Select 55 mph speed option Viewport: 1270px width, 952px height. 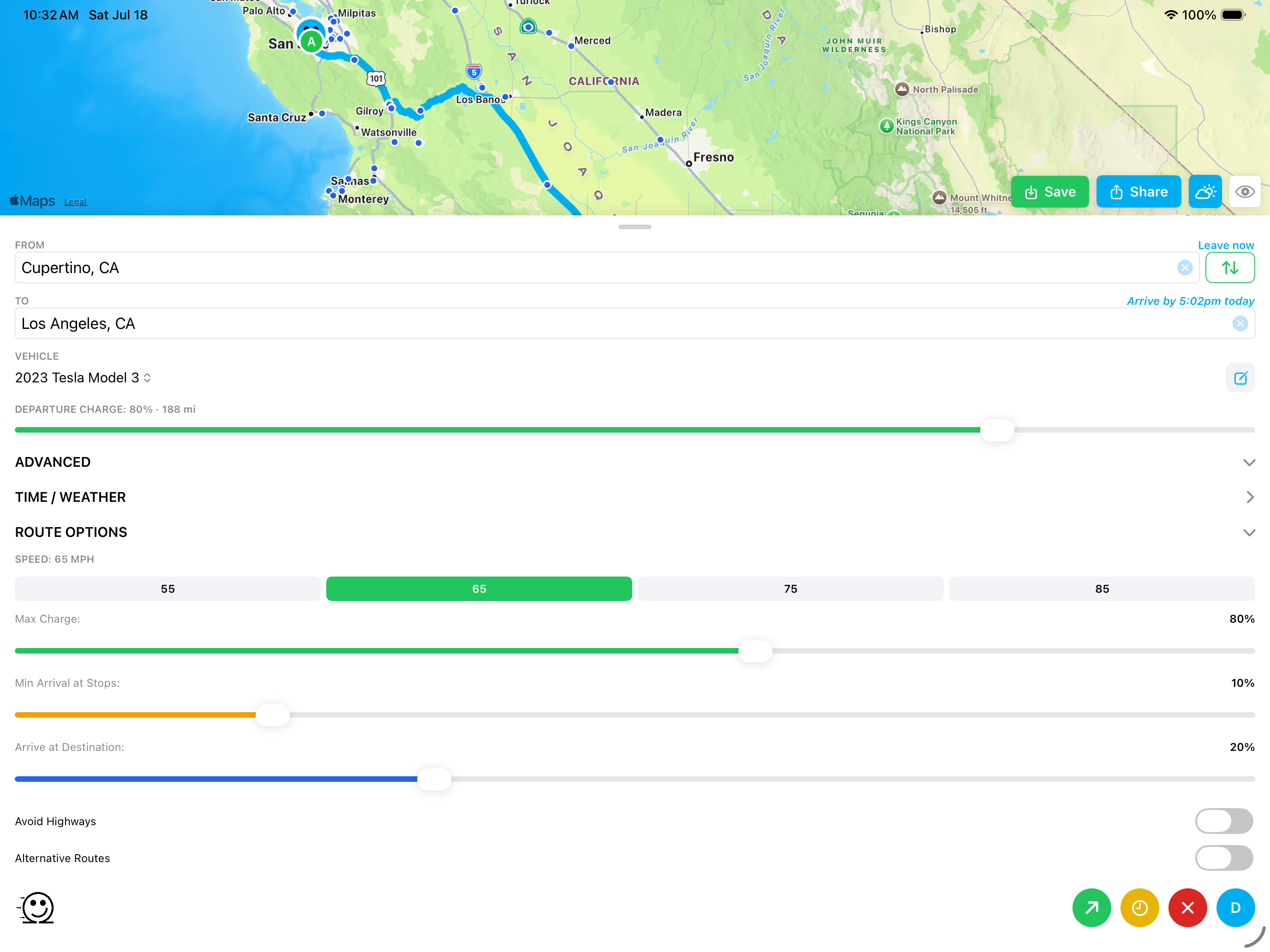(x=168, y=589)
